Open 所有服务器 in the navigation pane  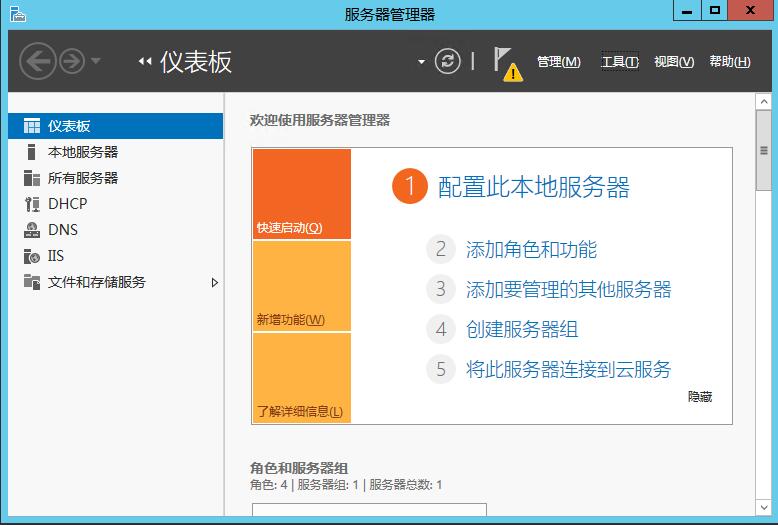(82, 178)
